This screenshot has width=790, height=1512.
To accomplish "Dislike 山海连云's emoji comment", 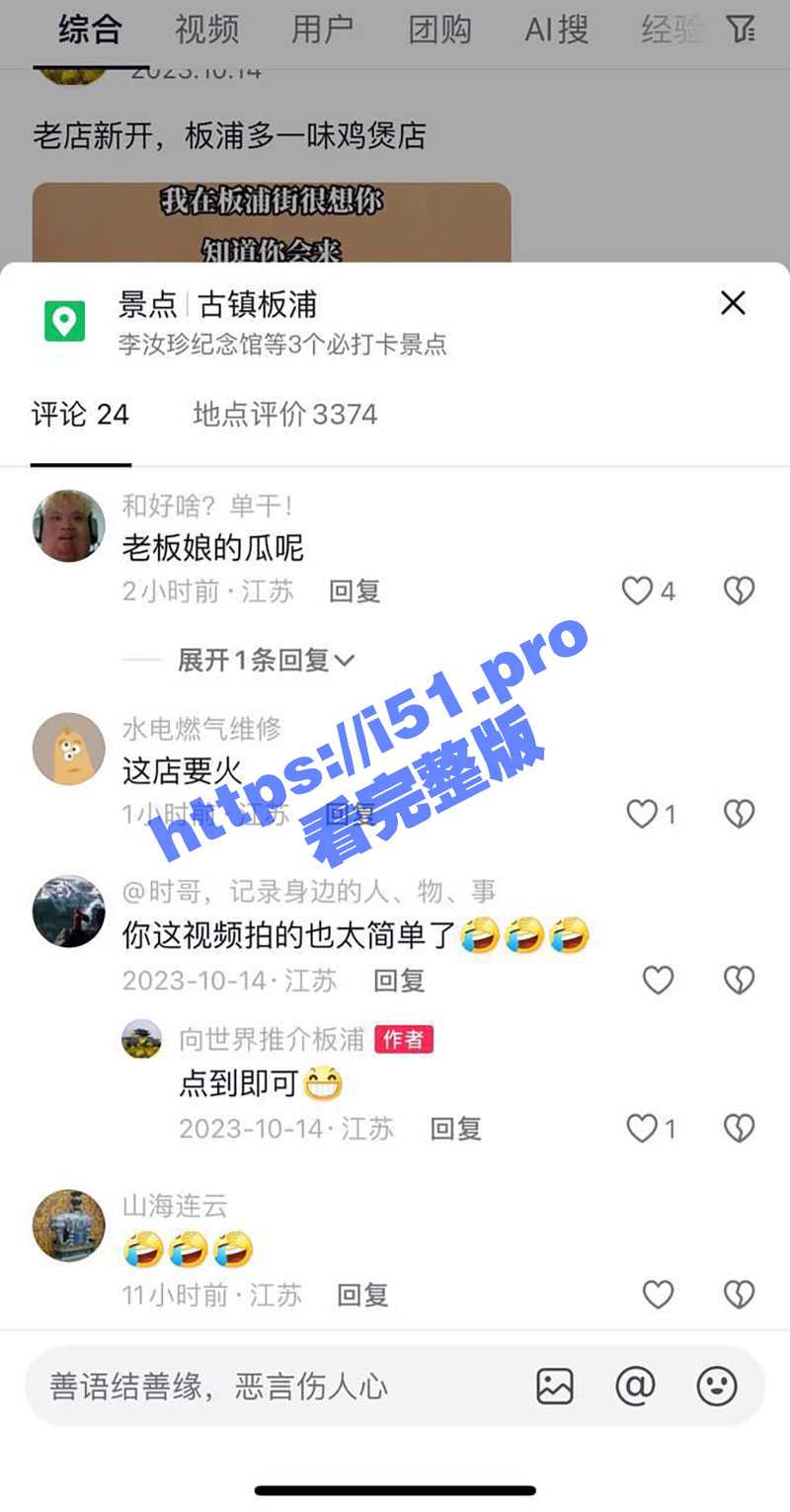I will pyautogui.click(x=739, y=1295).
